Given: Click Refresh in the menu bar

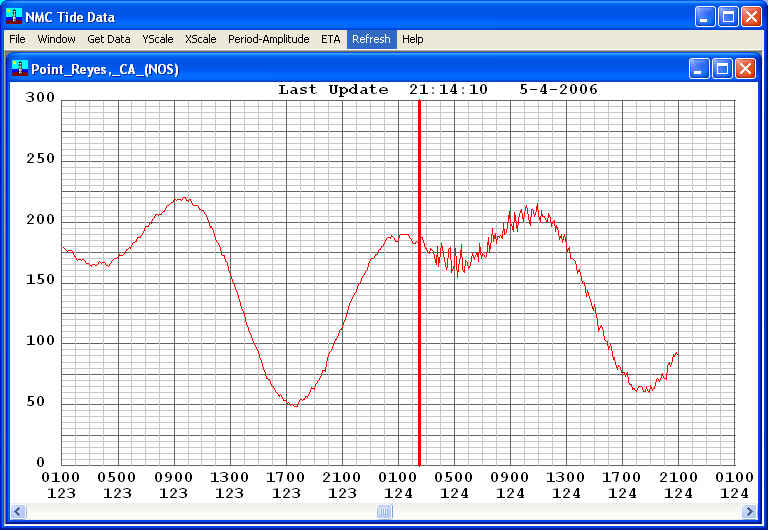Looking at the screenshot, I should click(x=371, y=39).
